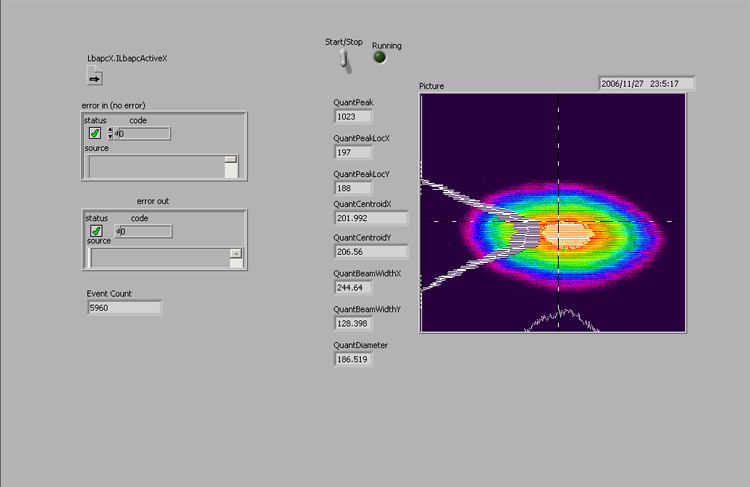Viewport: 750px width, 487px height.
Task: Click inside the error in source textbox
Action: [x=155, y=166]
